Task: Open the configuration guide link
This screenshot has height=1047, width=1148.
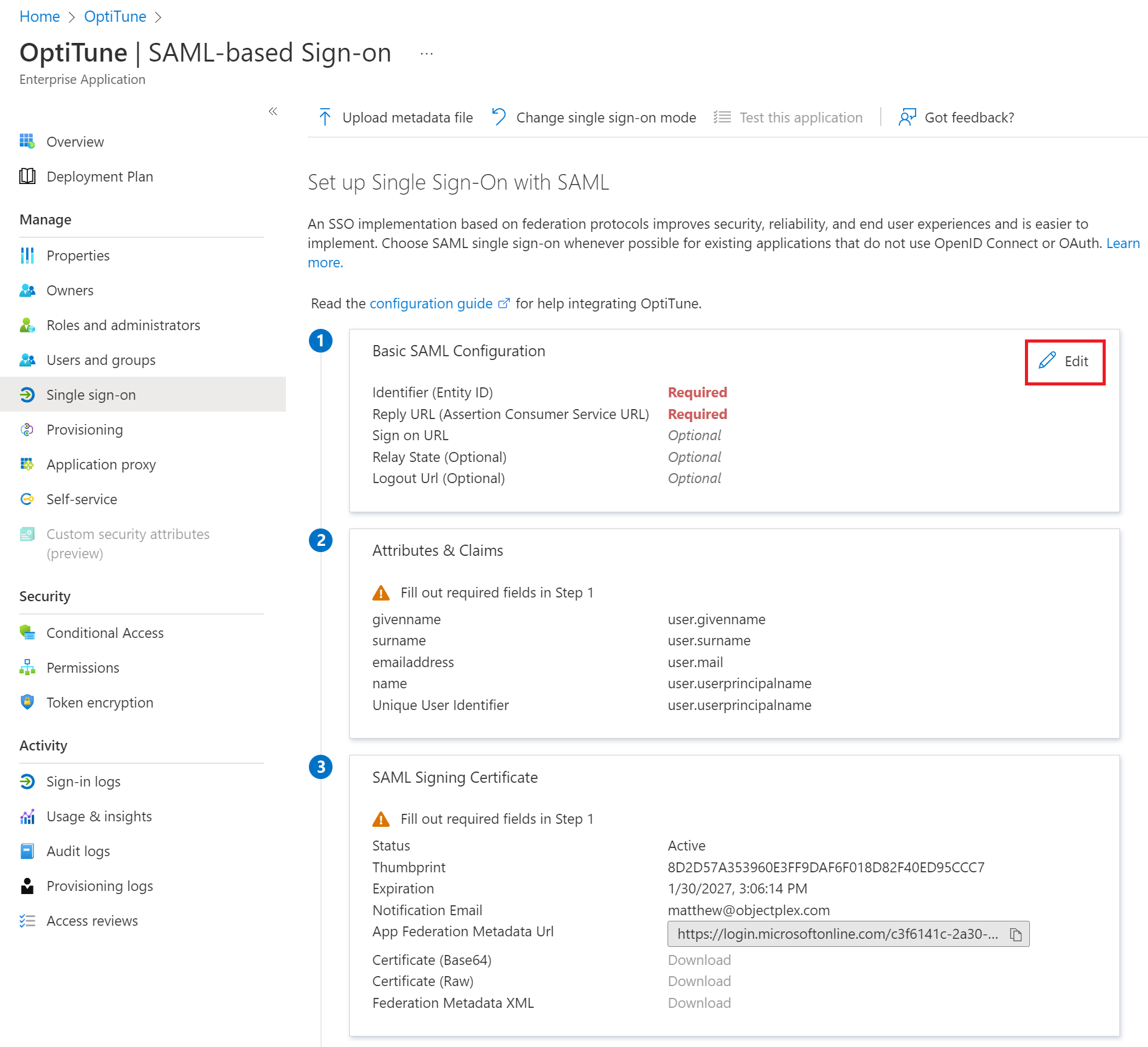Action: click(431, 303)
